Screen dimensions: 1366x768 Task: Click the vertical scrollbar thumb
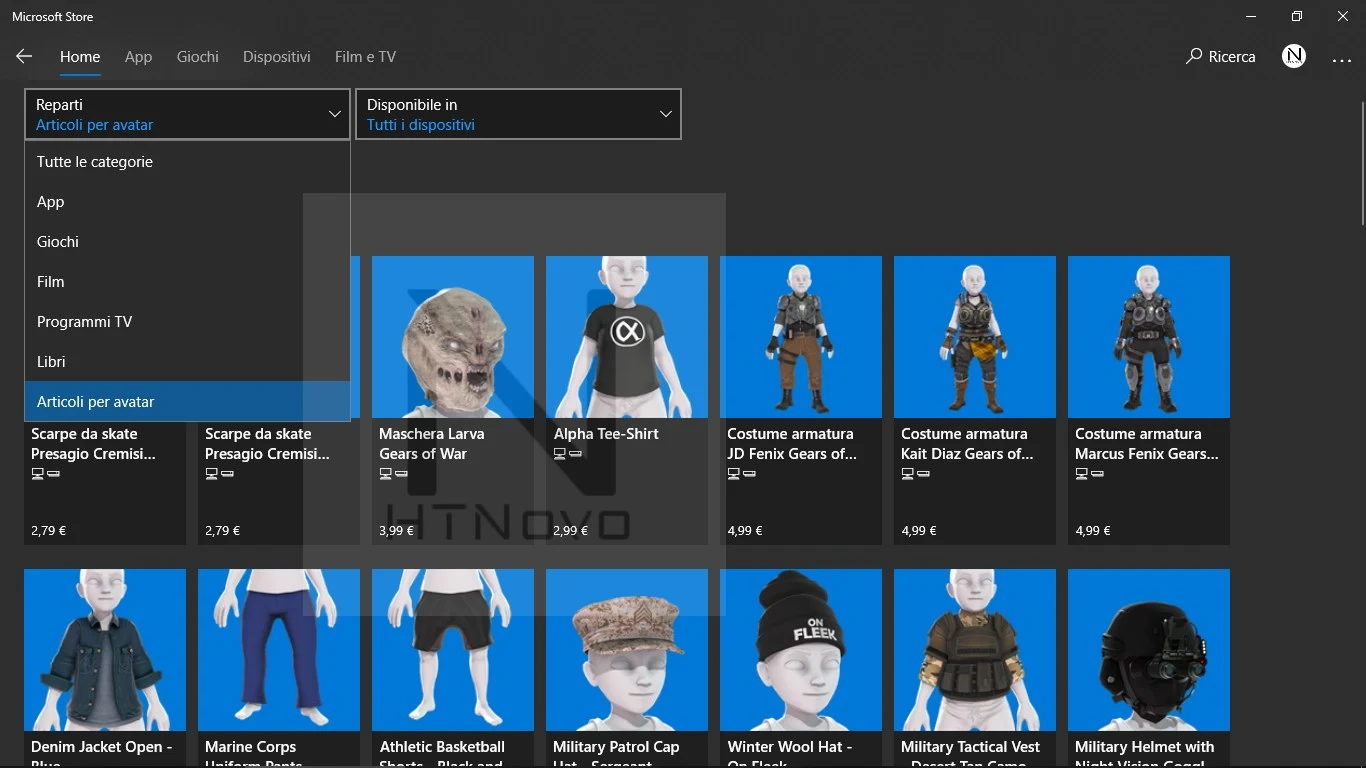pos(1362,162)
